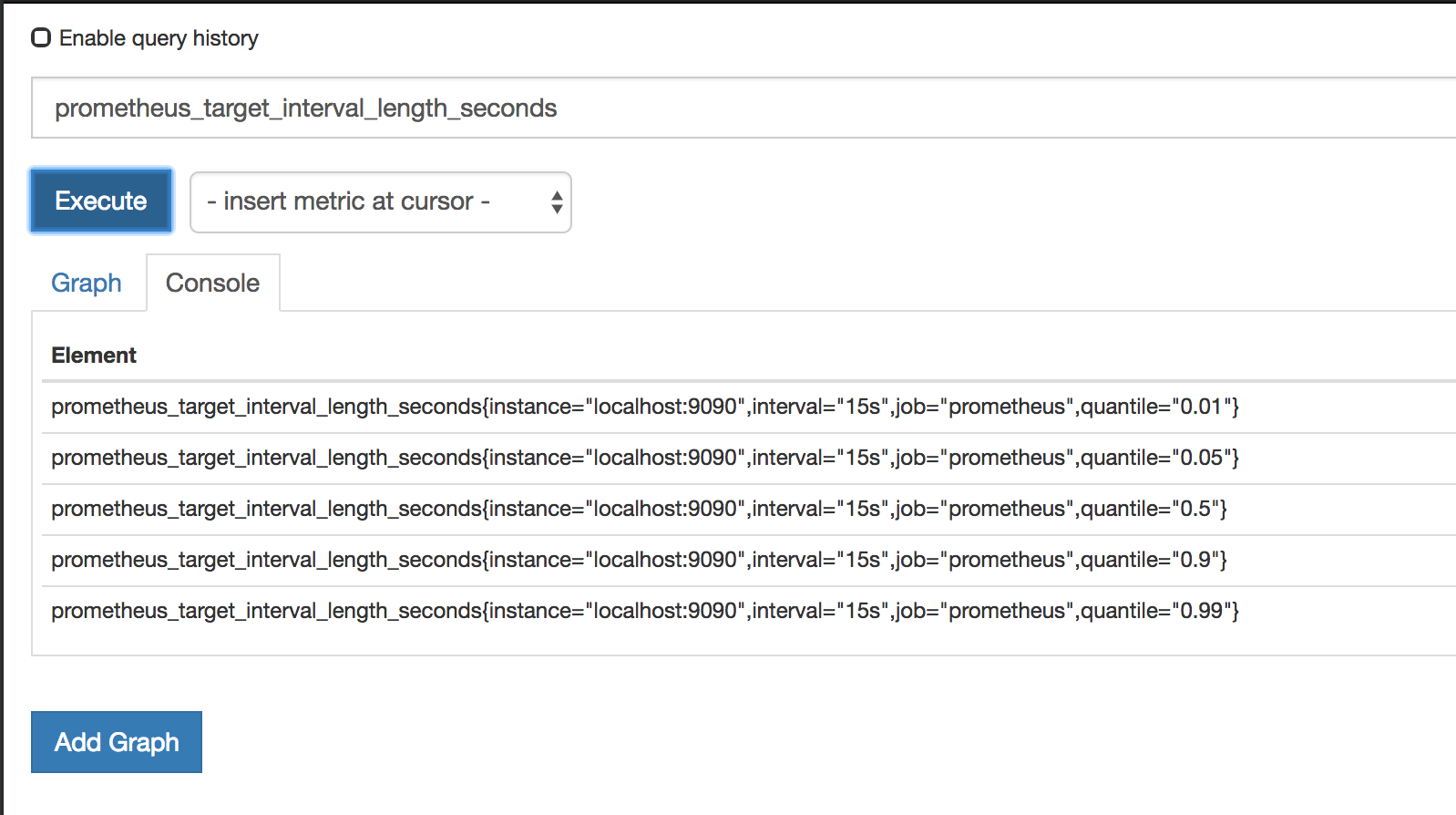Select the Console tab
Viewport: 1456px width, 815px height.
pyautogui.click(x=213, y=283)
